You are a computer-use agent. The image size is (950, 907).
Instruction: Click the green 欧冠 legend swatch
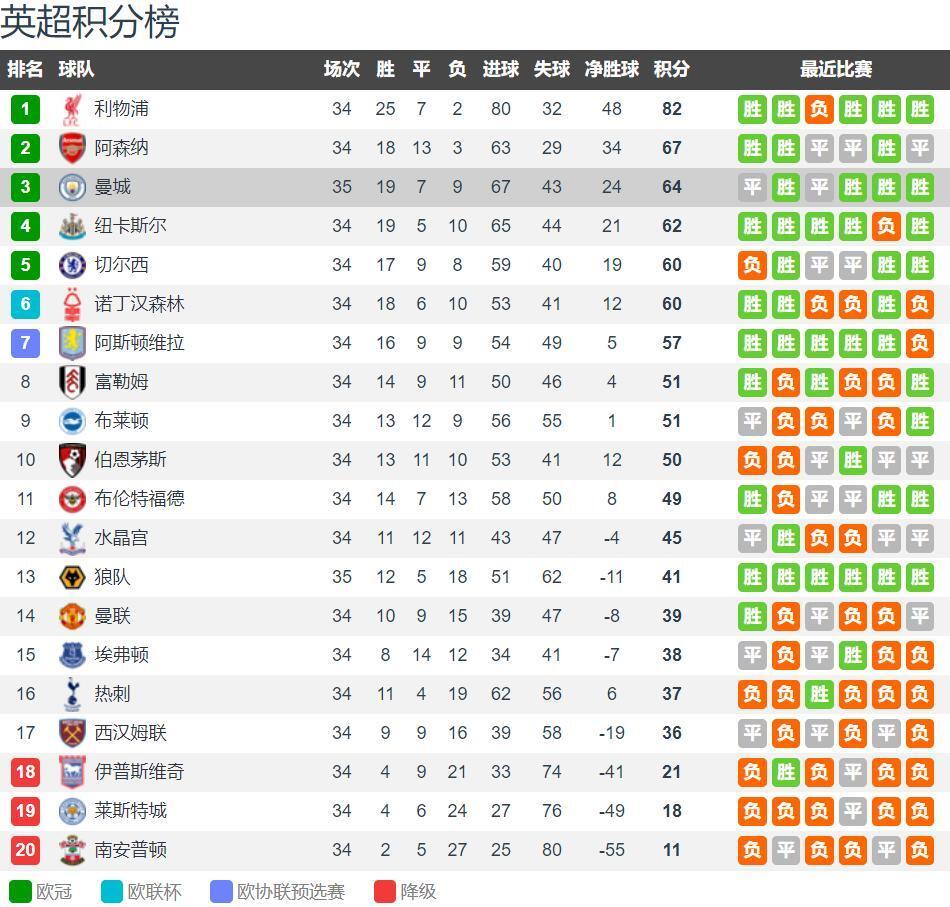[x=20, y=891]
